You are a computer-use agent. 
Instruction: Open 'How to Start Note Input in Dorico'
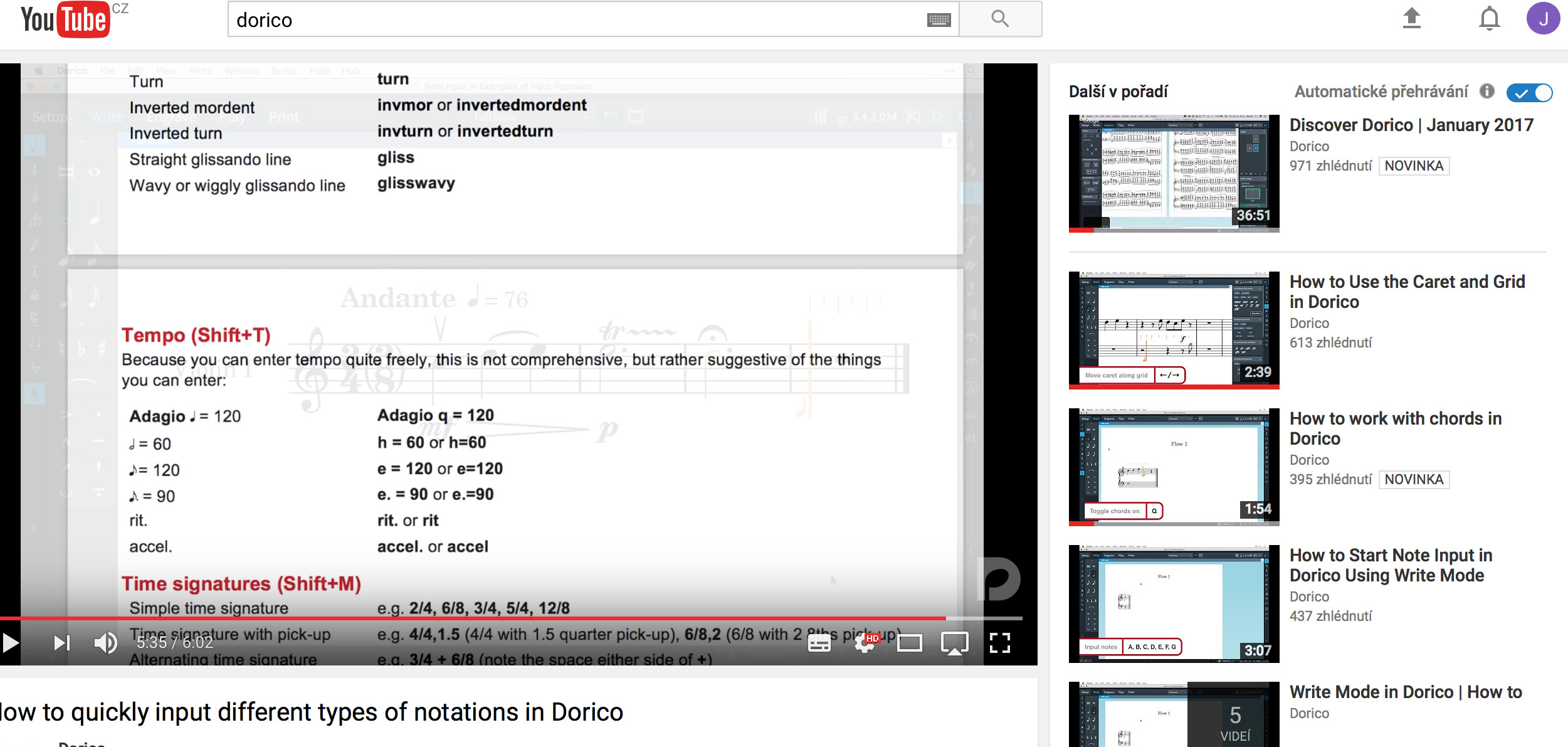tap(1391, 565)
